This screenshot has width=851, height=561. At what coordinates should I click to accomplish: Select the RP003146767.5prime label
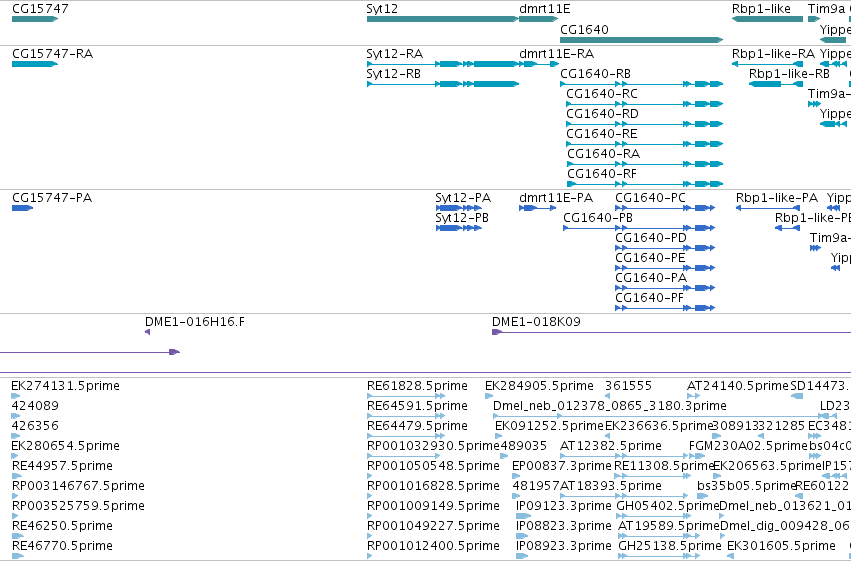78,487
